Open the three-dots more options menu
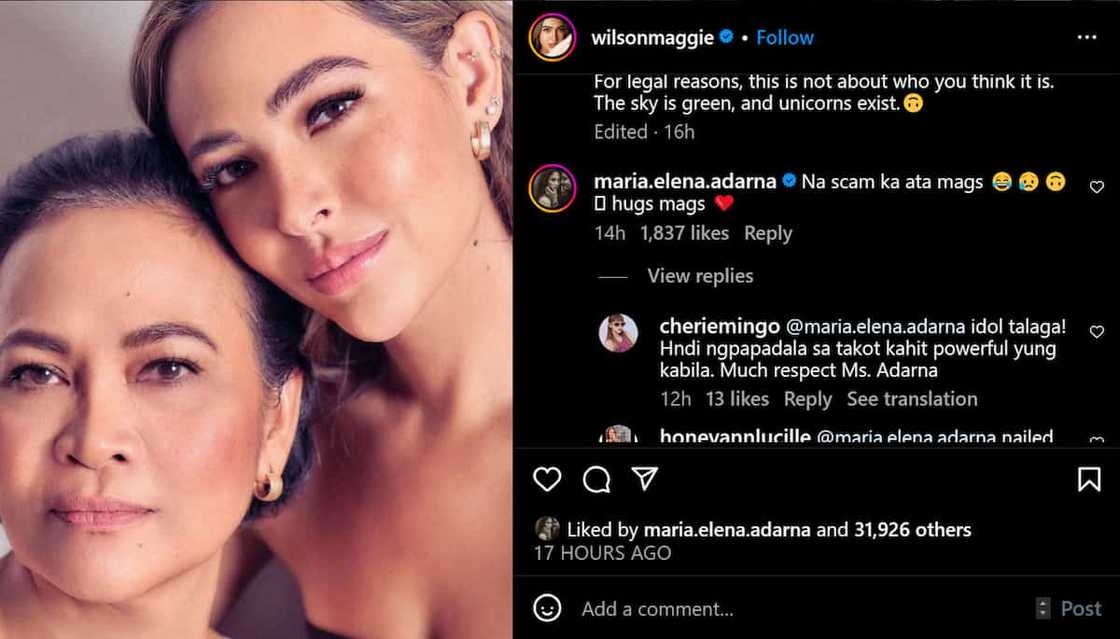1120x639 pixels. (1087, 37)
